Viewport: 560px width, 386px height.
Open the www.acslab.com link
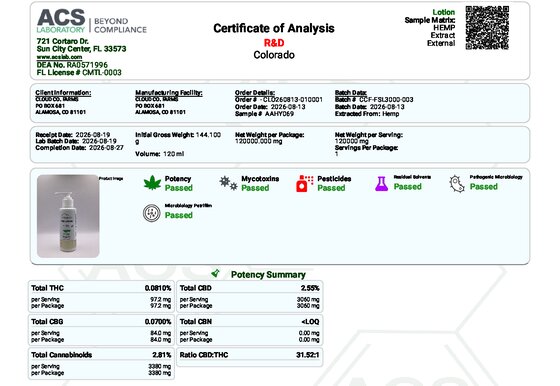tap(59, 57)
